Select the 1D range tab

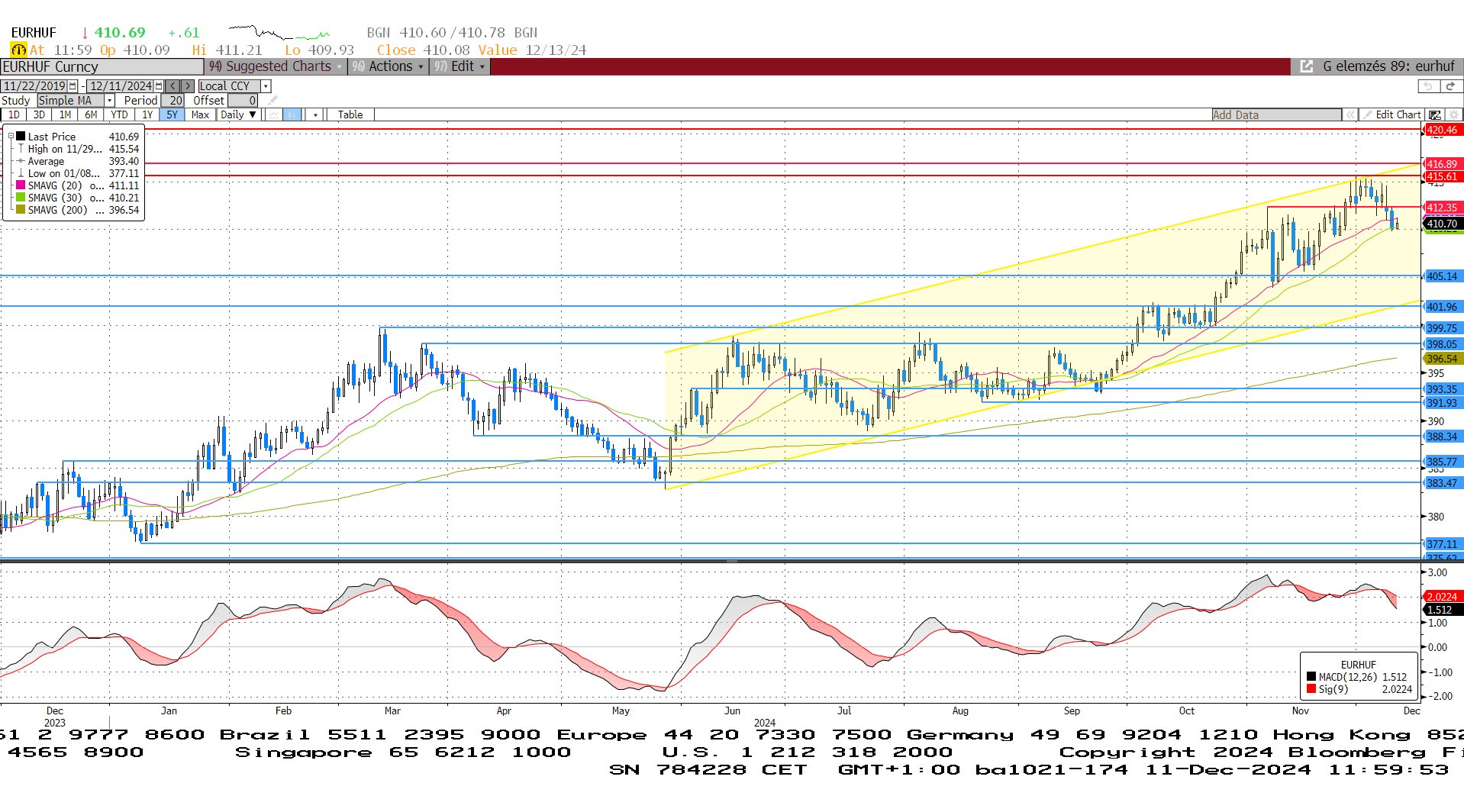point(14,114)
